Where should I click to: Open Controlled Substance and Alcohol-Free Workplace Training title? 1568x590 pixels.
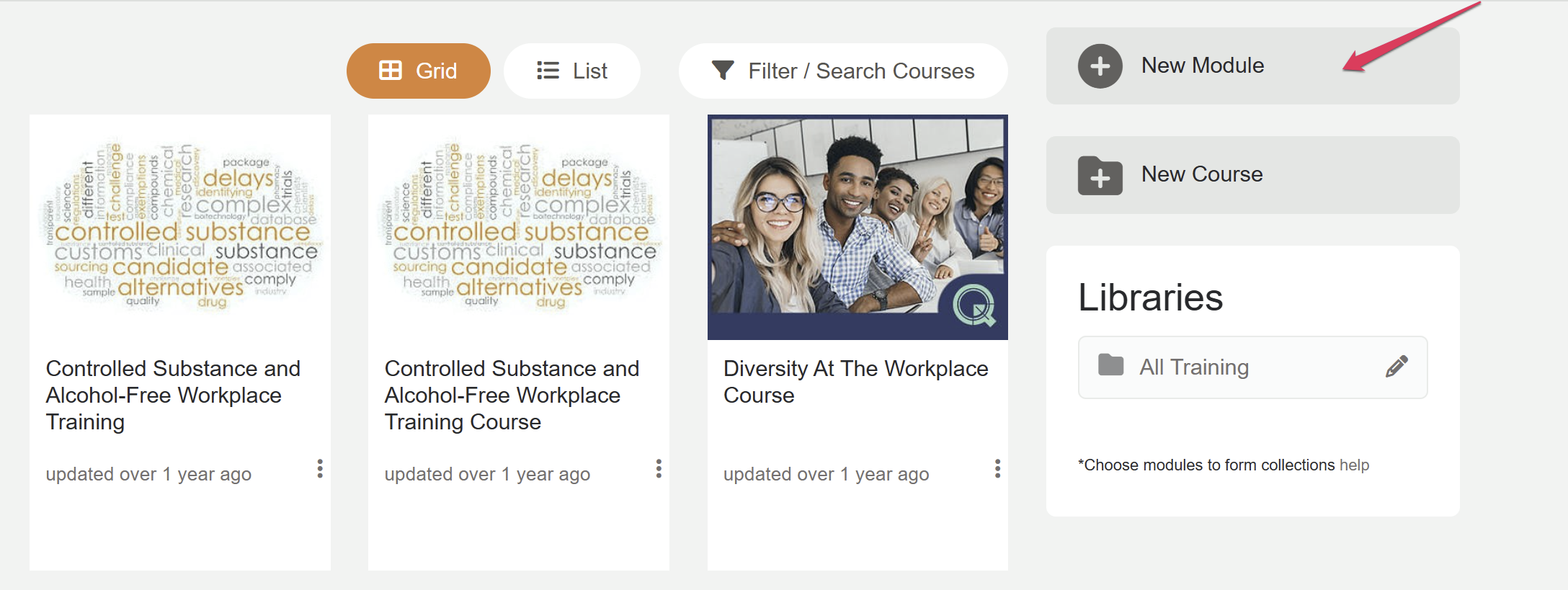173,395
